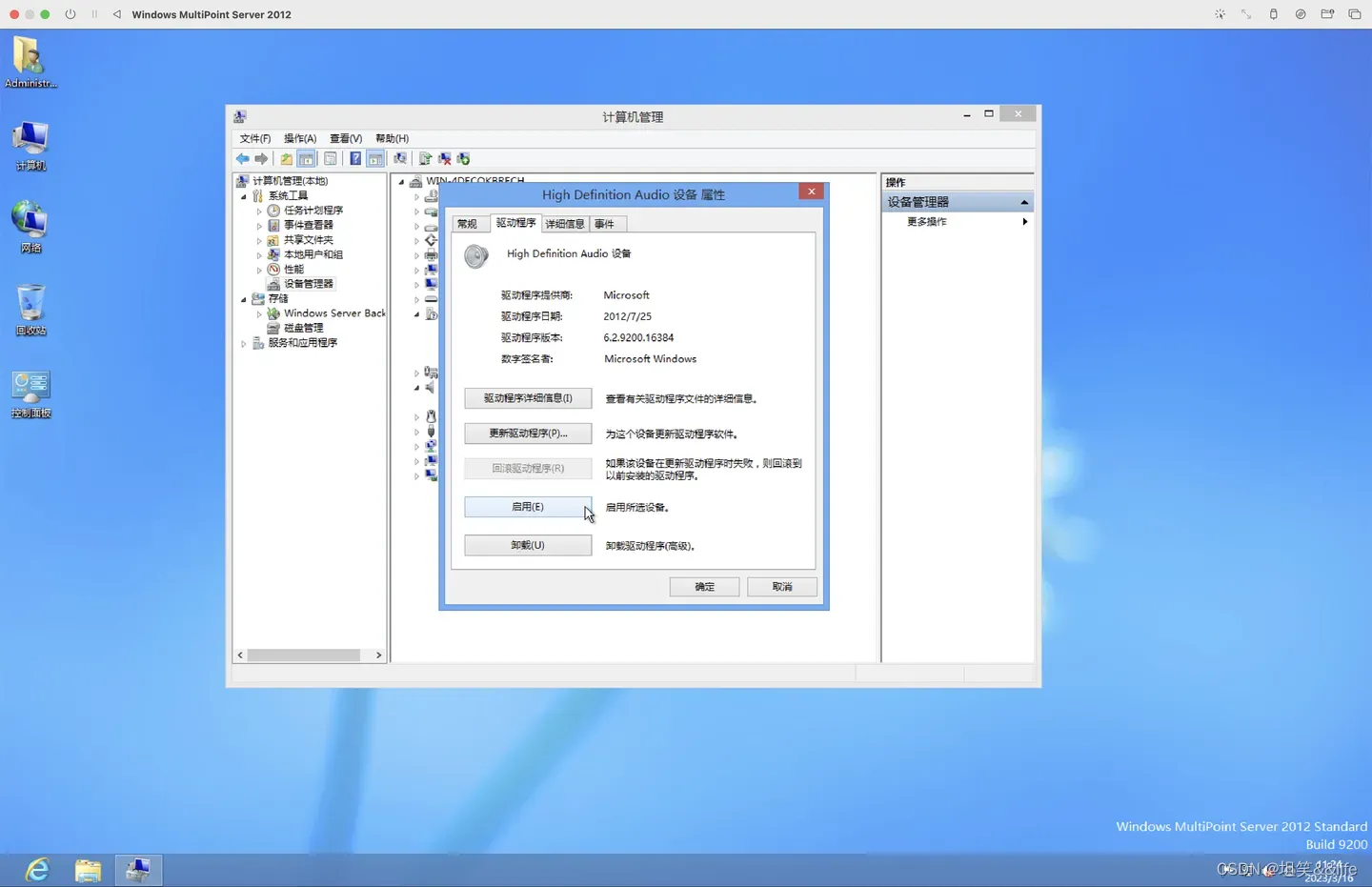Open the 文件(F) menu
The image size is (1372, 887).
(x=254, y=138)
